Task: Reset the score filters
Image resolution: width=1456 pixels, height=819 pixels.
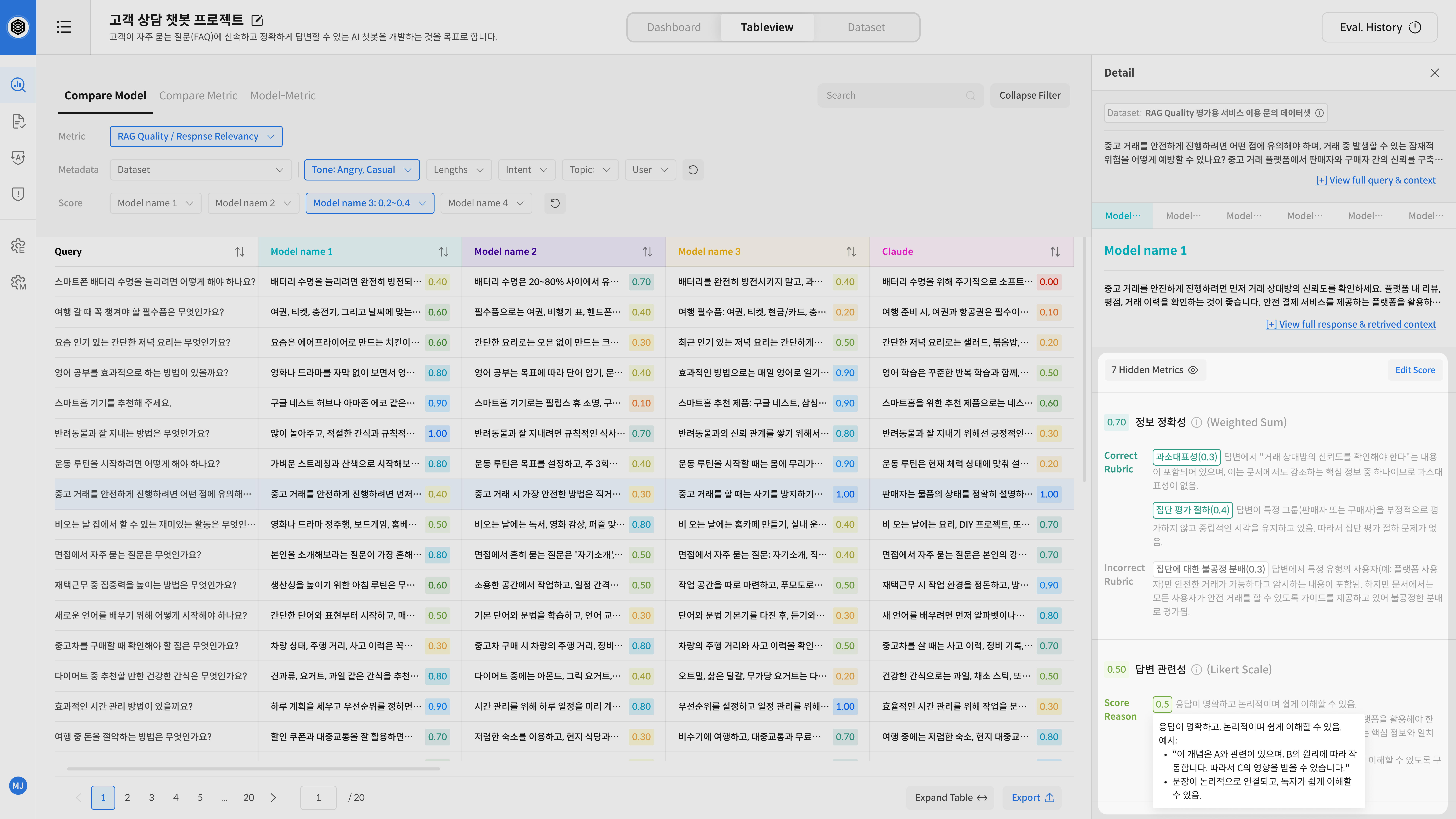Action: coord(555,203)
